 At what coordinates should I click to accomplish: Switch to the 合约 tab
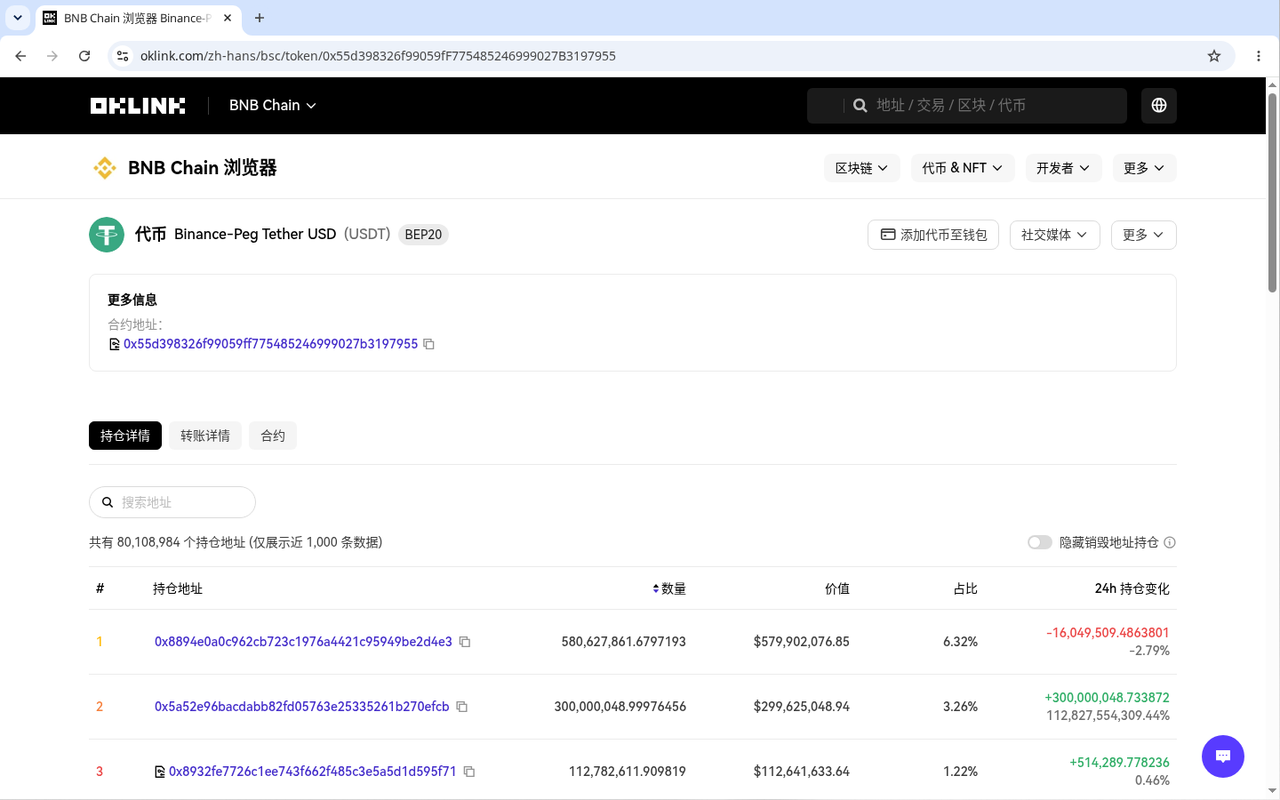click(273, 436)
